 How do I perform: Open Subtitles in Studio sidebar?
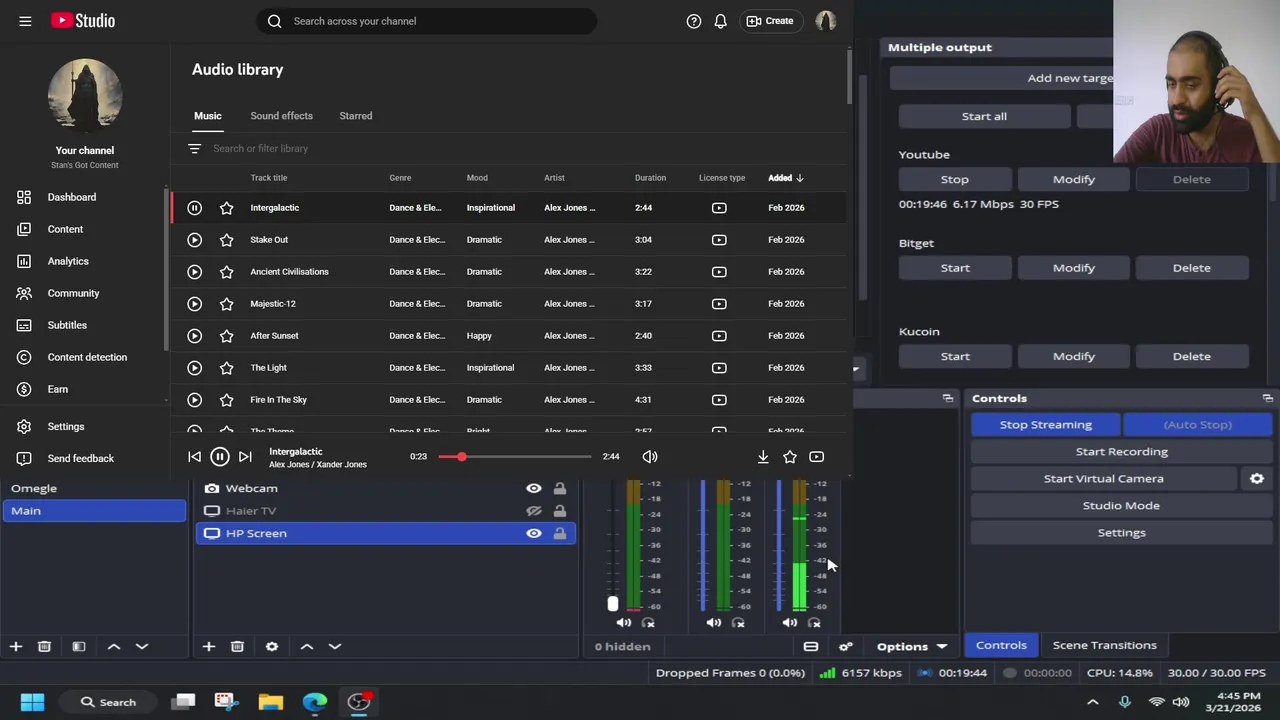tap(67, 326)
